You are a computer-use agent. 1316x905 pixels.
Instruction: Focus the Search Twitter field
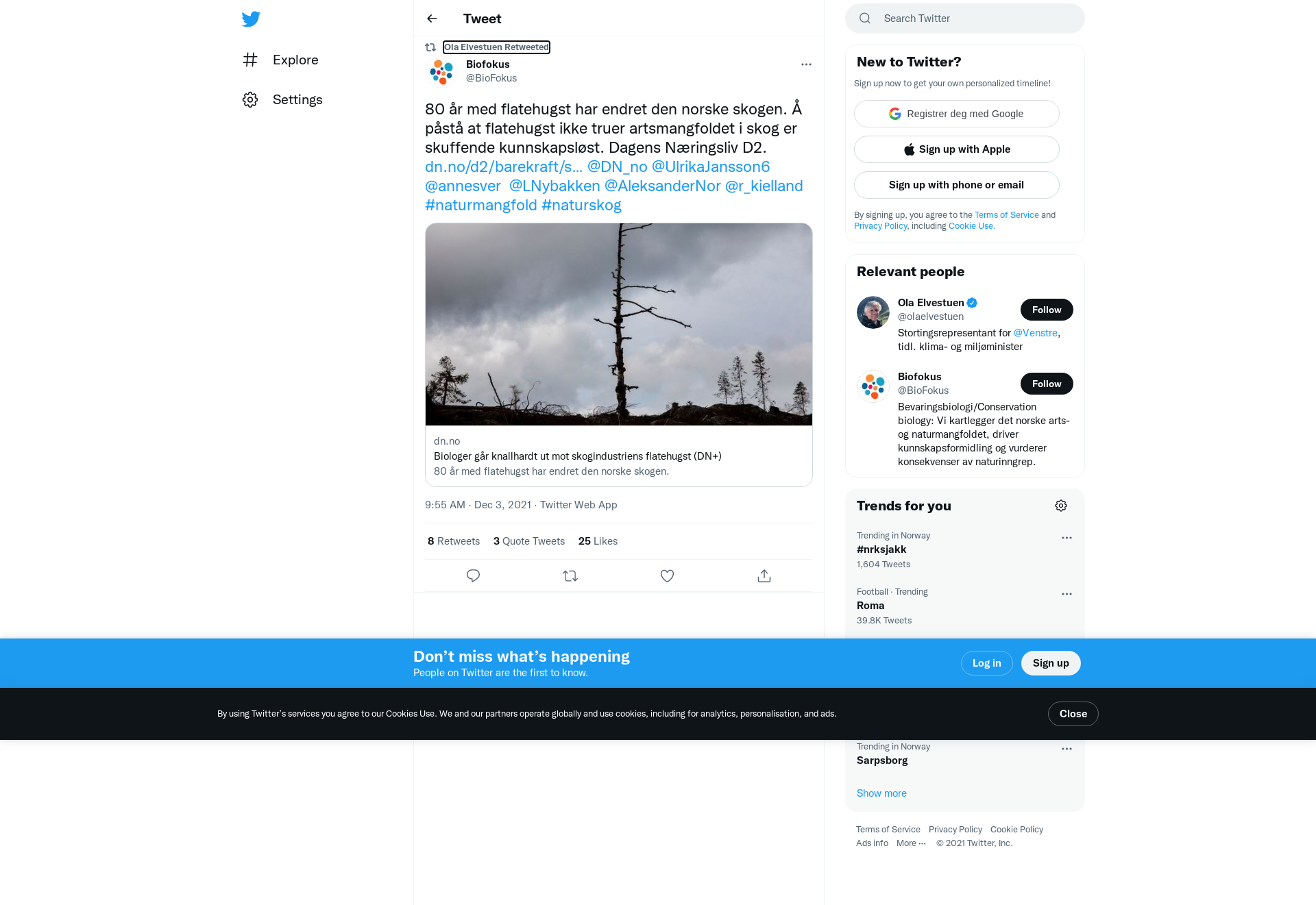coord(965,18)
